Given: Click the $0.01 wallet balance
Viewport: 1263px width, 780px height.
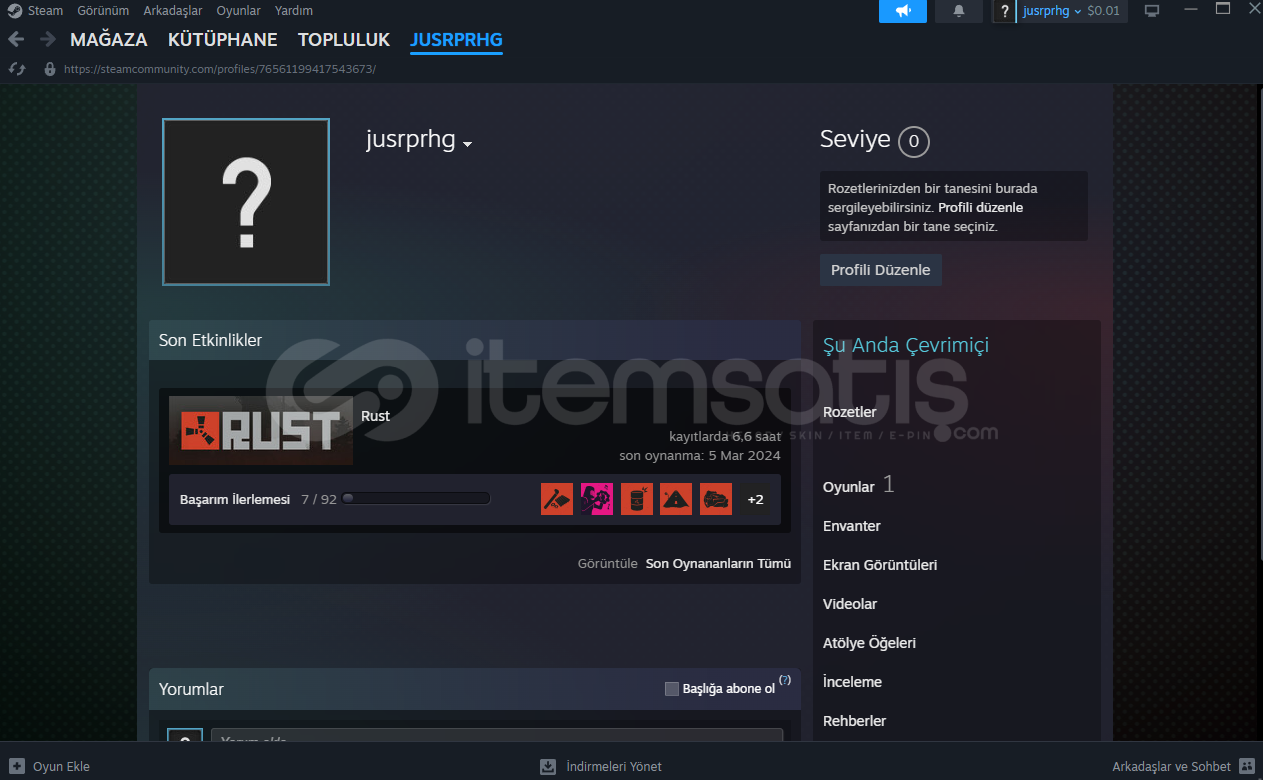Looking at the screenshot, I should point(1104,11).
